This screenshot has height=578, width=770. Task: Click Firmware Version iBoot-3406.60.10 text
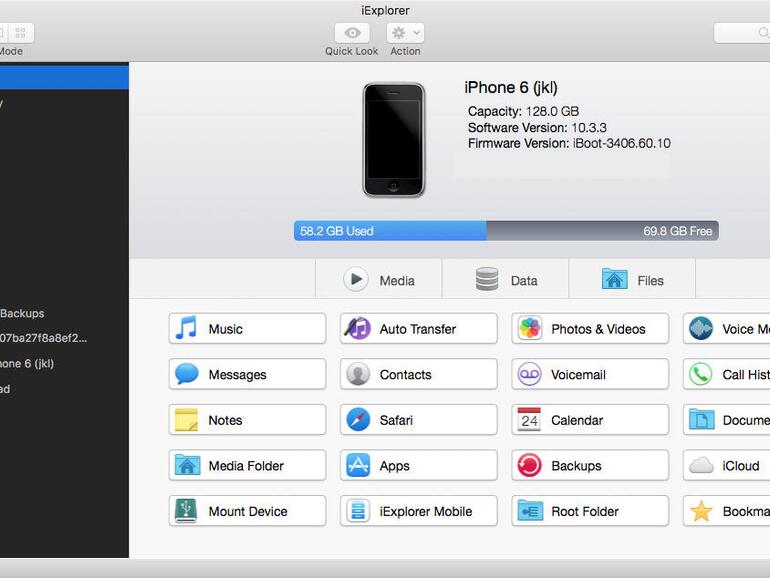569,143
